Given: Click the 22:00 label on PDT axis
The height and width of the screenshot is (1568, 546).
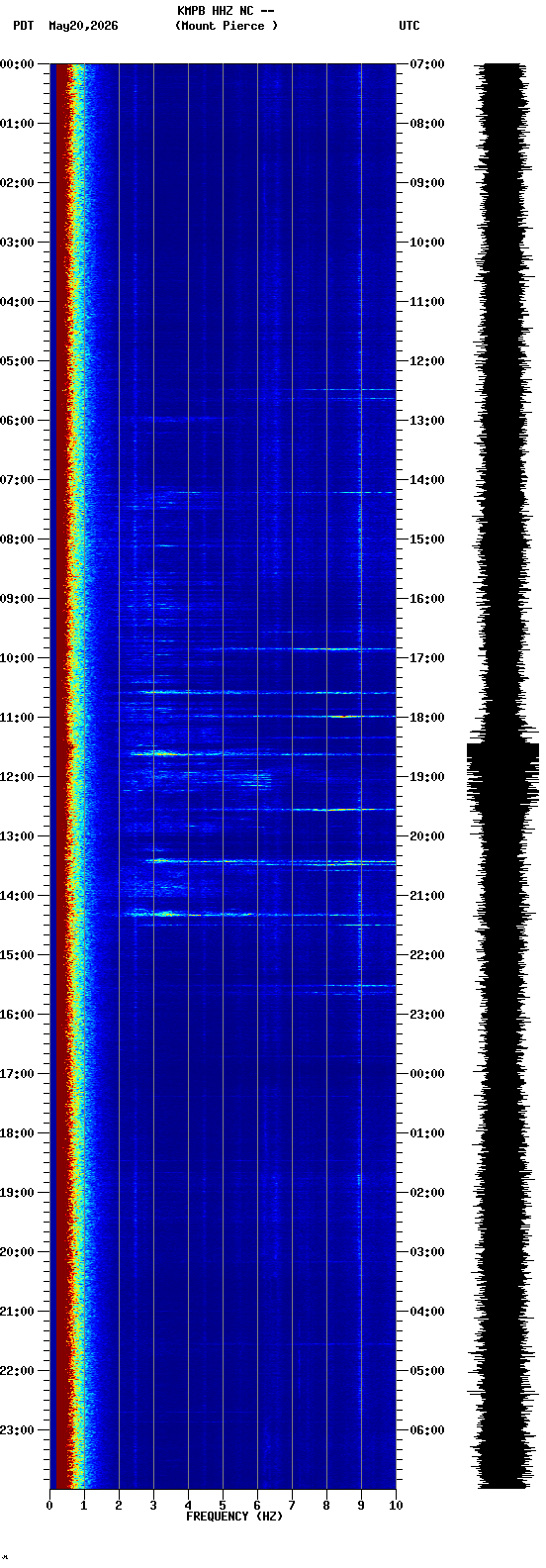Looking at the screenshot, I should (17, 1371).
